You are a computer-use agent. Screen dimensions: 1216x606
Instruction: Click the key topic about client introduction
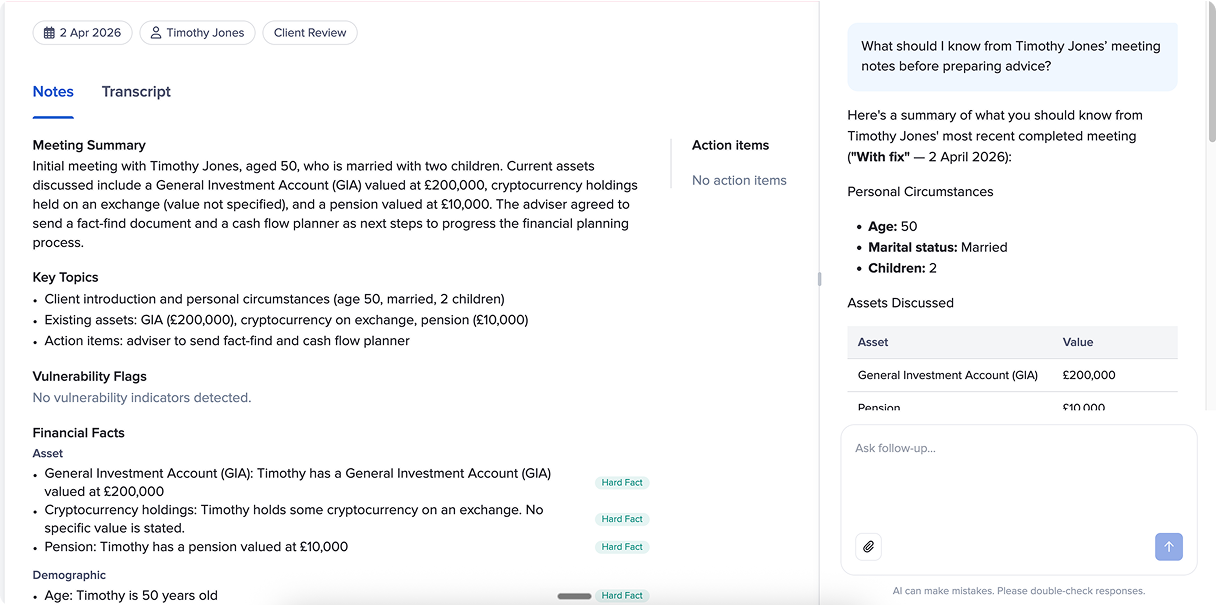point(275,299)
